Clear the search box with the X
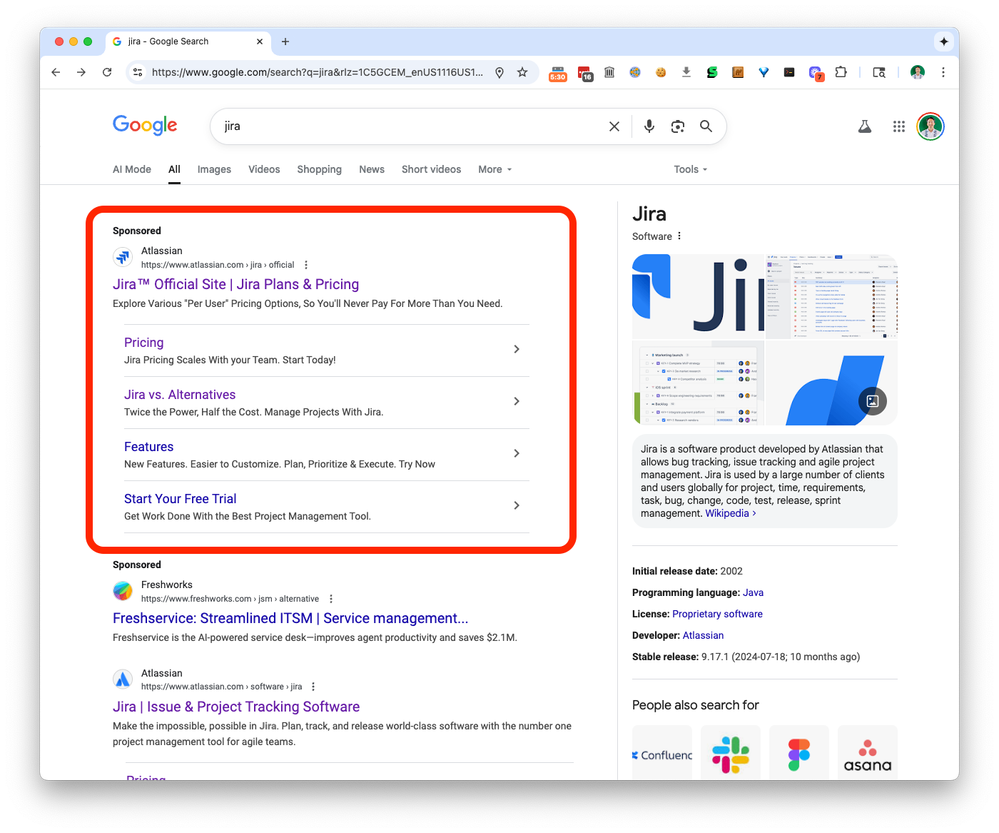The height and width of the screenshot is (833, 999). 614,126
